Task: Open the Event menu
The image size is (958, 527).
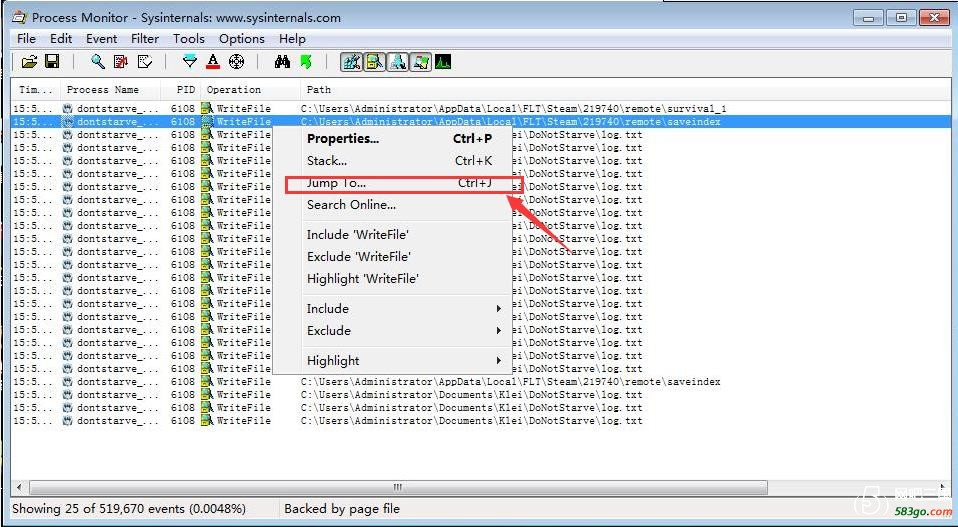Action: click(101, 38)
